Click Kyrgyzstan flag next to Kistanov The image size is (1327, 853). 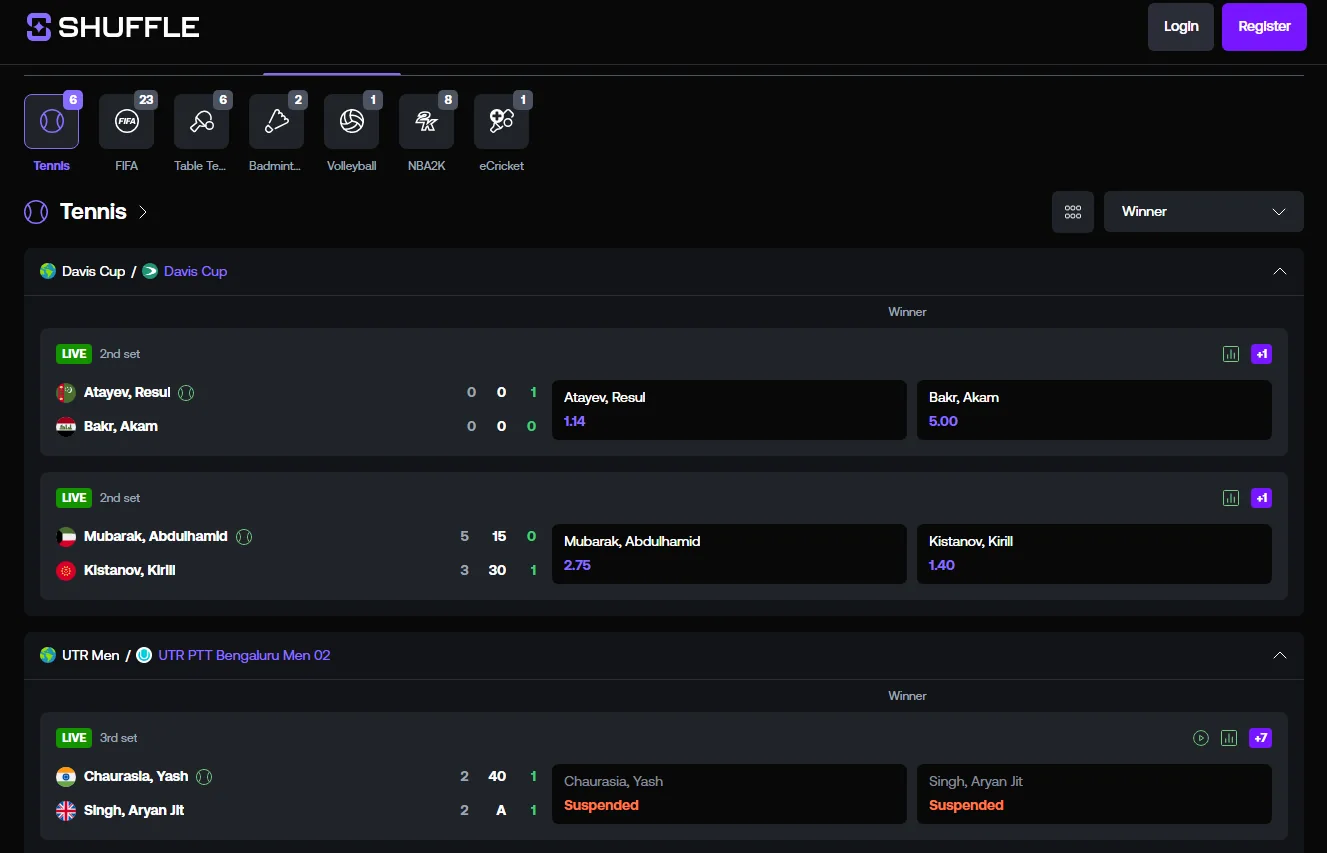(x=66, y=571)
